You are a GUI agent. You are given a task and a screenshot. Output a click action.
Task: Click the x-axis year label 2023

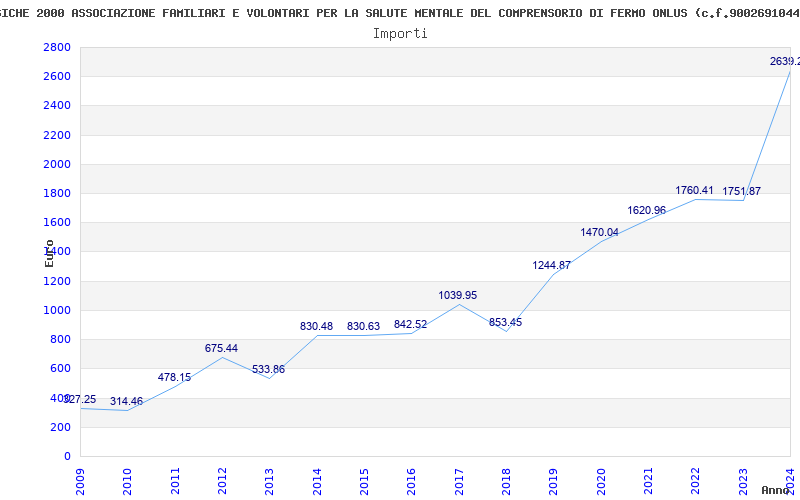point(743,481)
